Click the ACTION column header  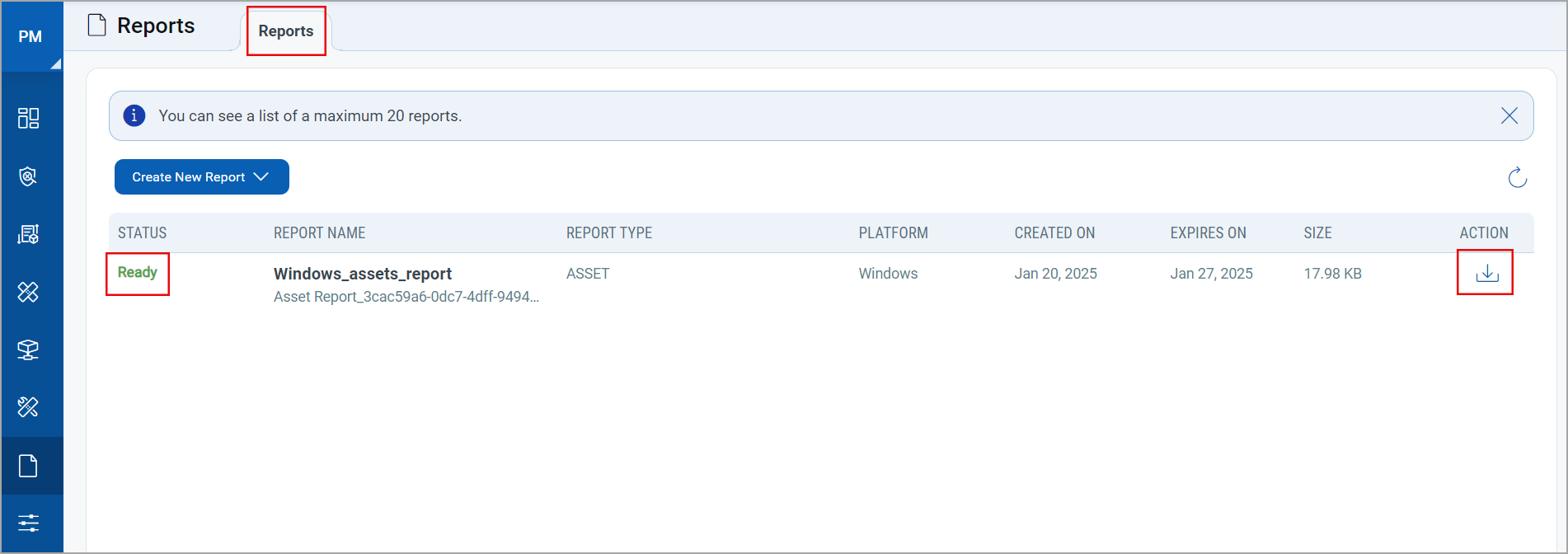pos(1485,233)
